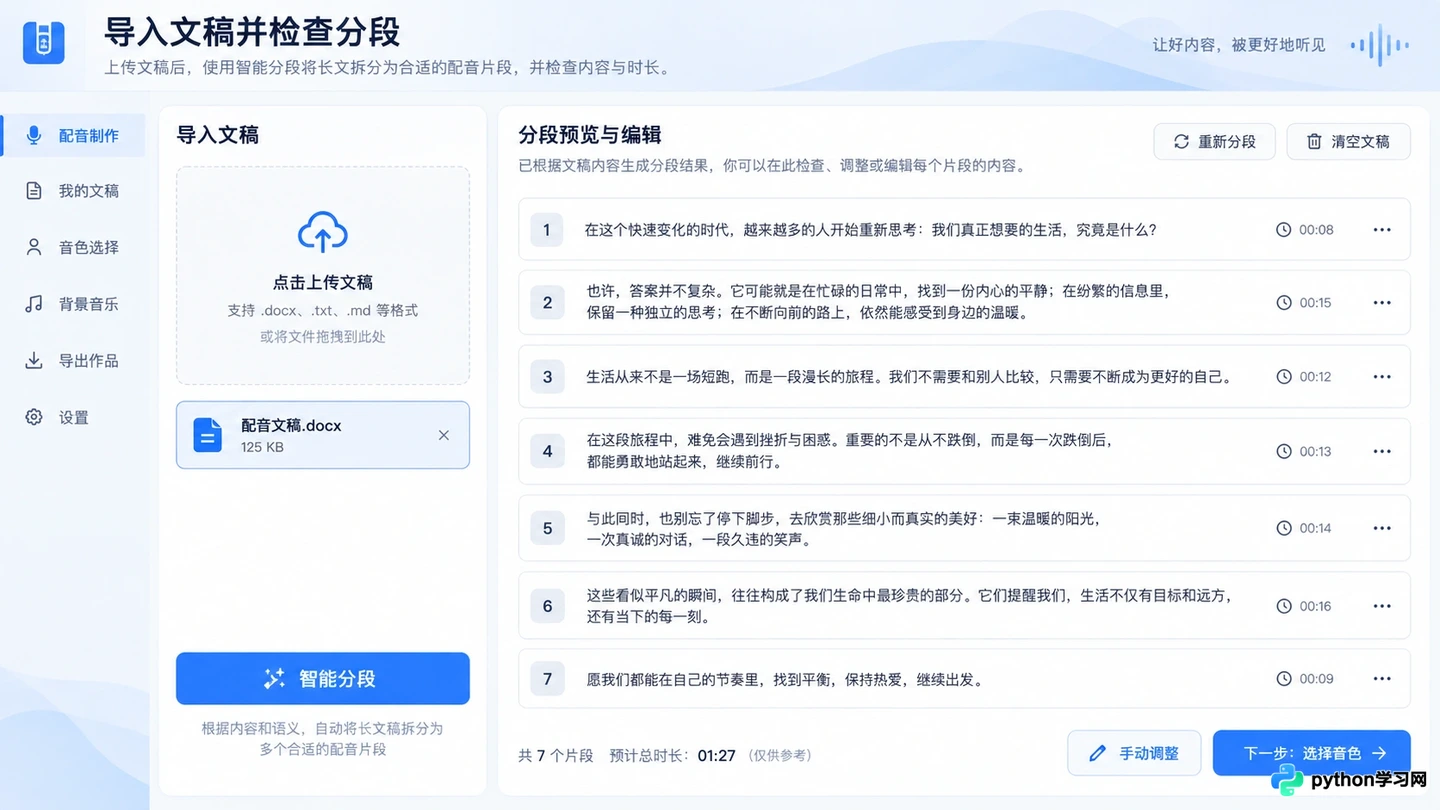Proceed with 下一步：选择音色 button
Viewport: 1440px width, 810px height.
1312,753
